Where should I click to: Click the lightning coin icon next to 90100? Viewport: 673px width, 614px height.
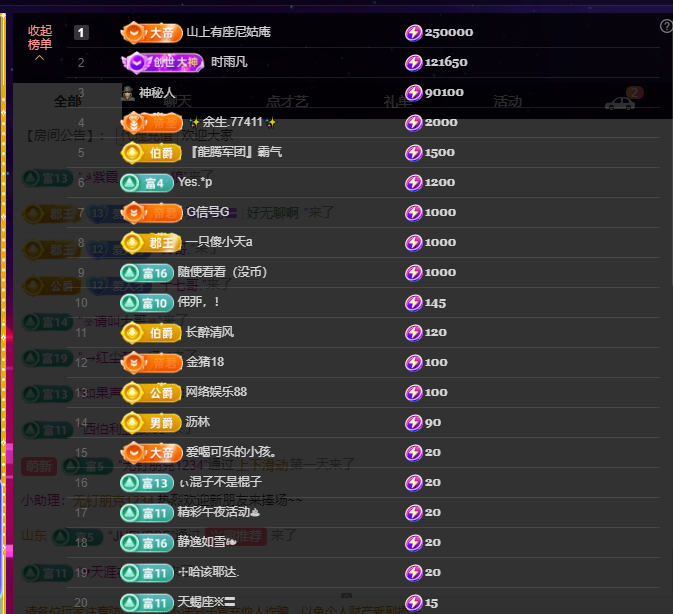[414, 93]
